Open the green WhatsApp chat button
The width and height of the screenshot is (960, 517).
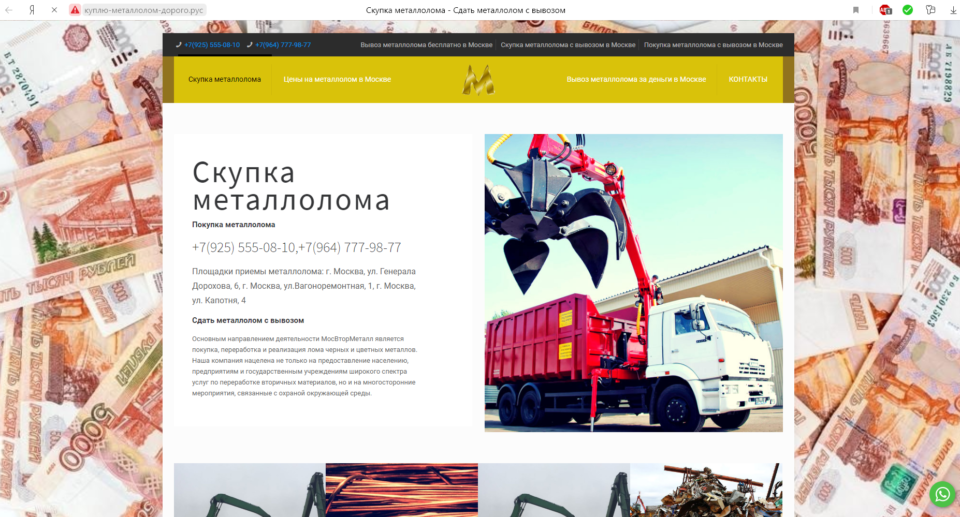(x=942, y=494)
